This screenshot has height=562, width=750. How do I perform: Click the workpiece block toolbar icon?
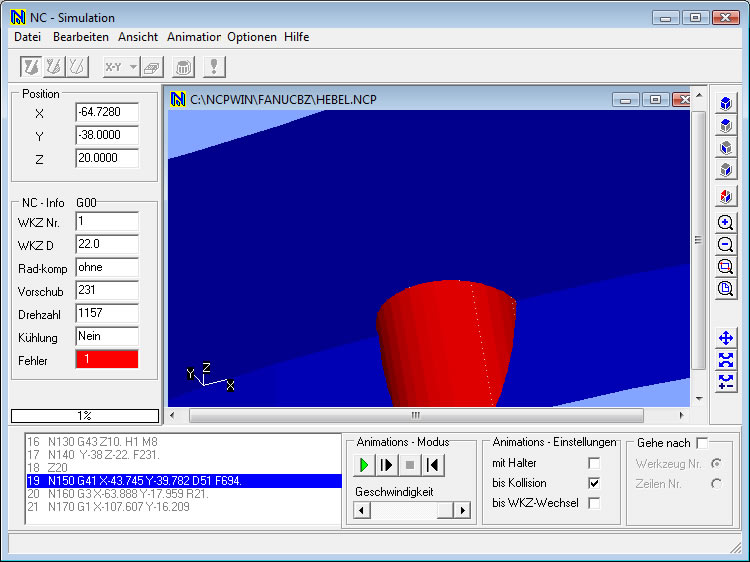[x=152, y=67]
